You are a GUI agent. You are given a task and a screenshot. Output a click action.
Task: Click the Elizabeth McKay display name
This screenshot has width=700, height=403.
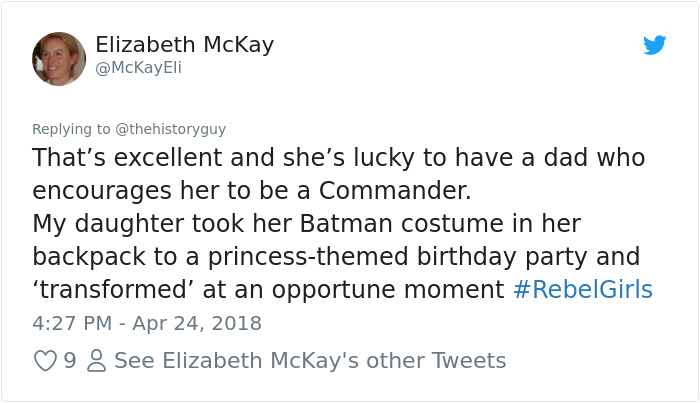185,45
